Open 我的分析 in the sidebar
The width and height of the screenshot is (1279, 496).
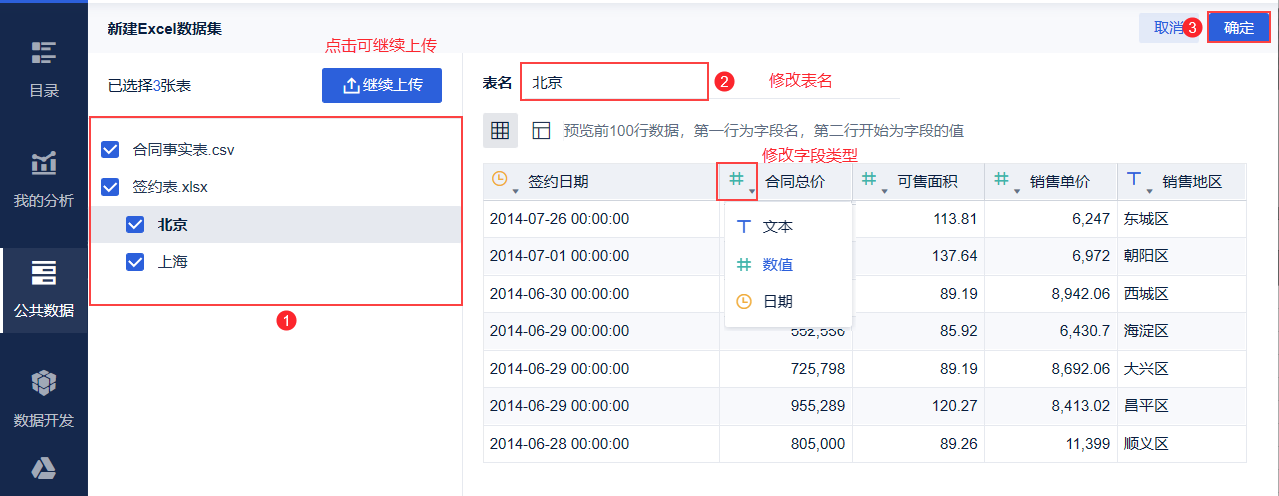click(44, 178)
